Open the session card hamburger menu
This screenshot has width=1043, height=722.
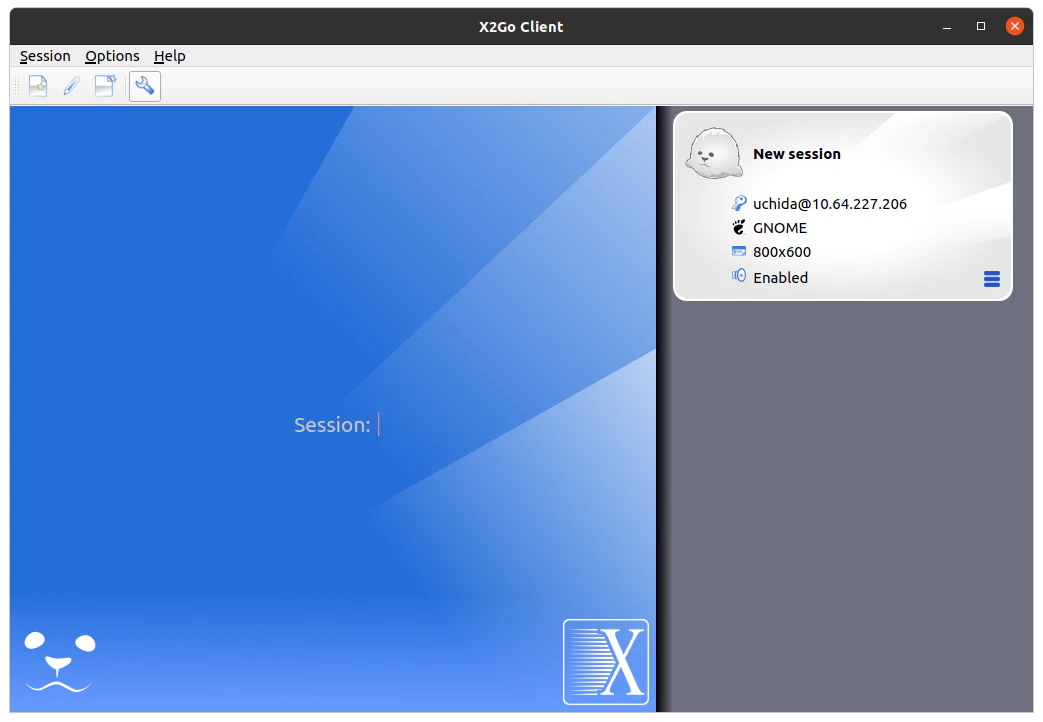(991, 279)
